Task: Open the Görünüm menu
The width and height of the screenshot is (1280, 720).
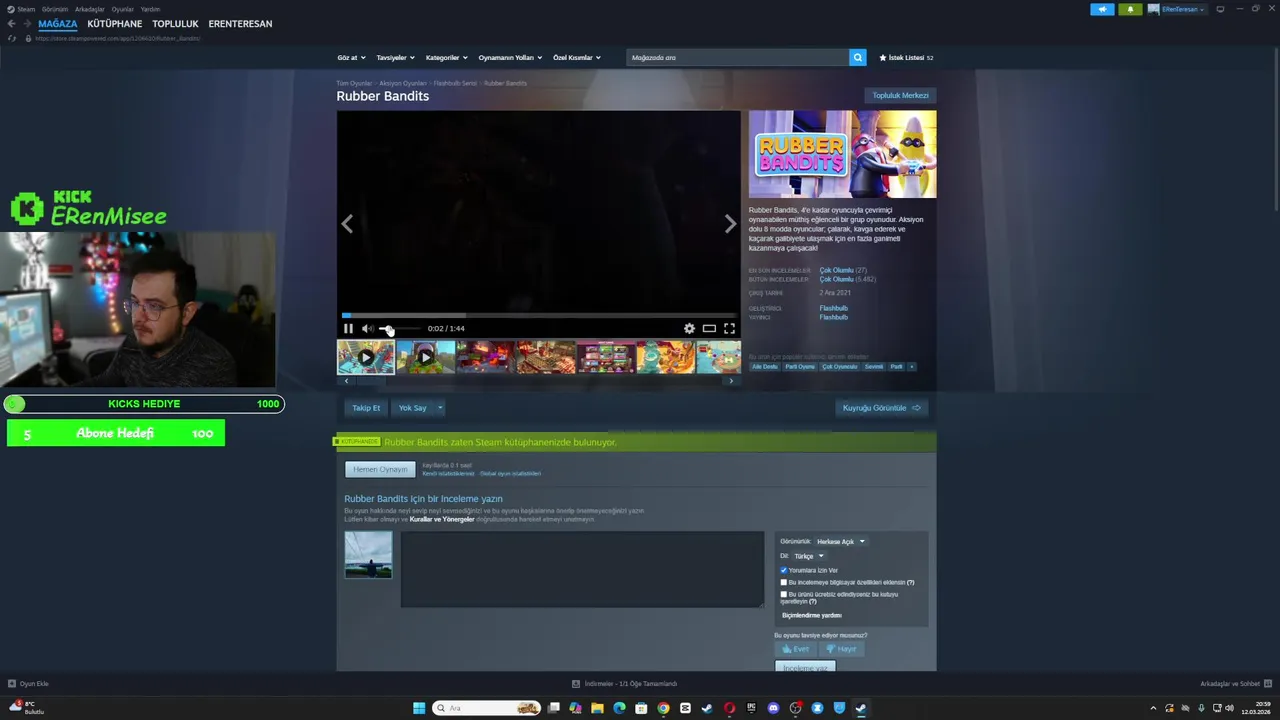Action: coord(55,9)
